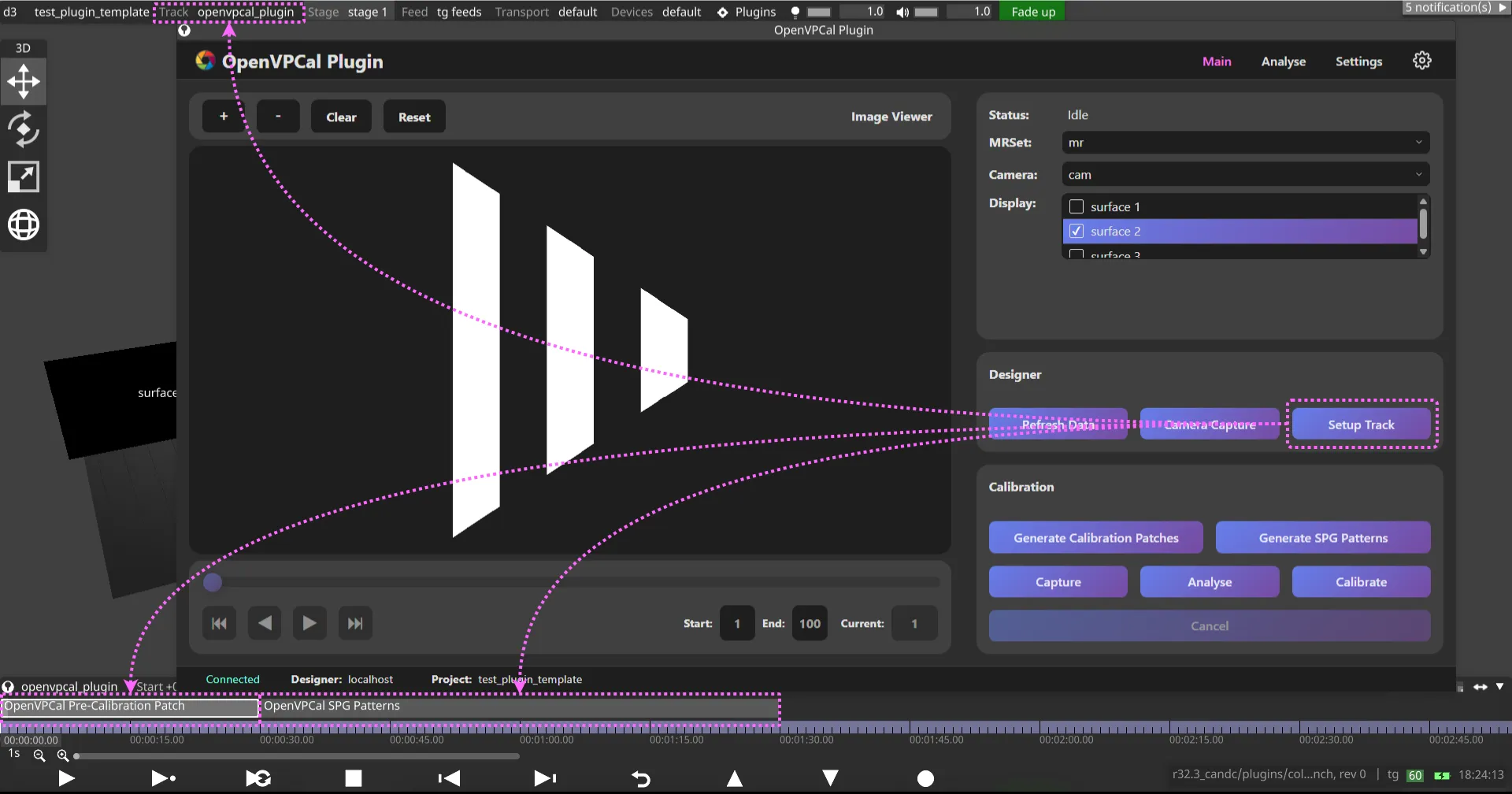Check the surface 3 checkbox
This screenshot has height=794, width=1512.
click(x=1077, y=254)
